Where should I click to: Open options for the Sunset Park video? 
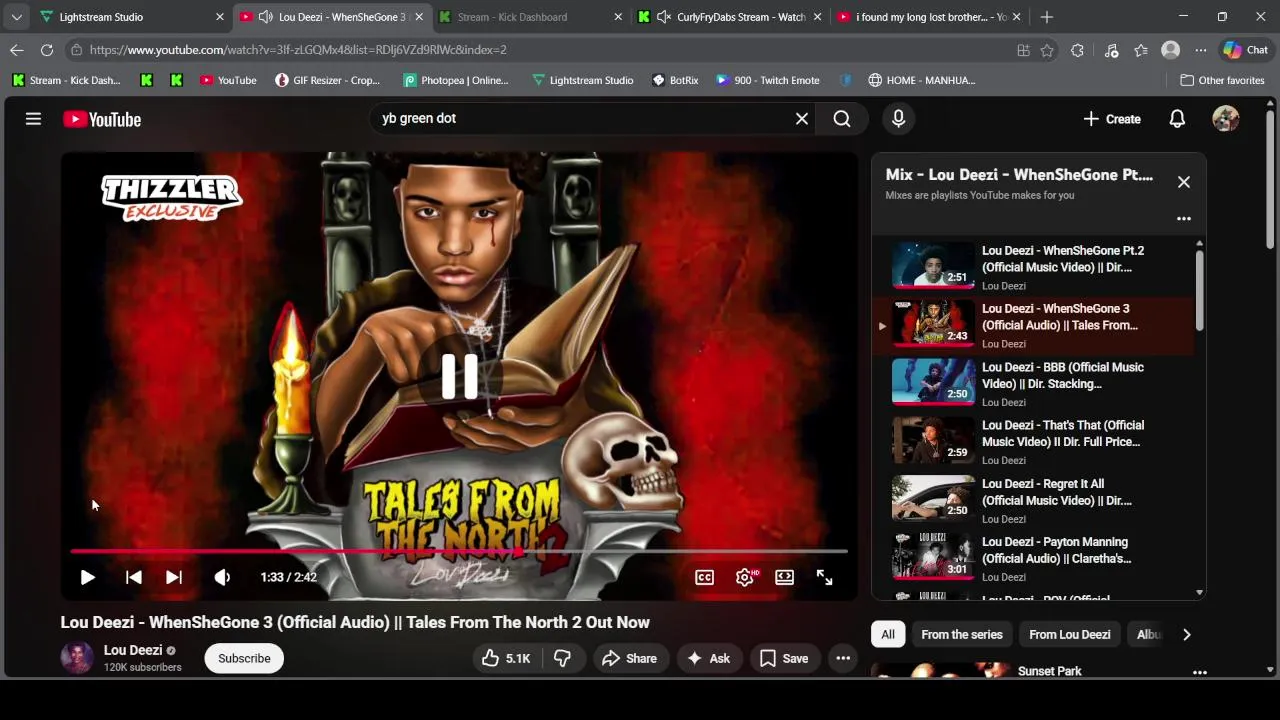[x=1199, y=672]
